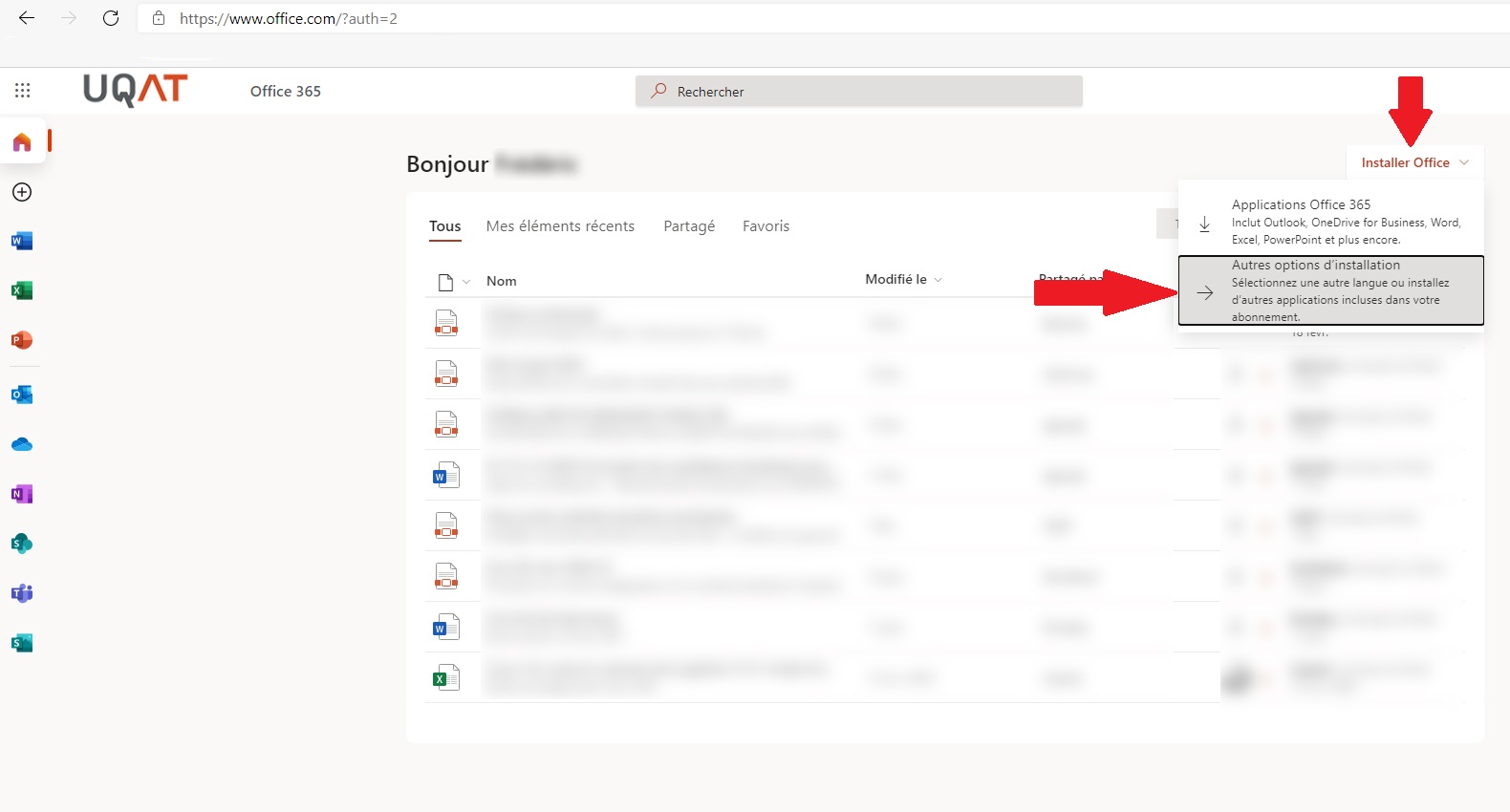Click the arrow icon for Autres options d'installation
Image resolution: width=1510 pixels, height=812 pixels.
pyautogui.click(x=1205, y=293)
